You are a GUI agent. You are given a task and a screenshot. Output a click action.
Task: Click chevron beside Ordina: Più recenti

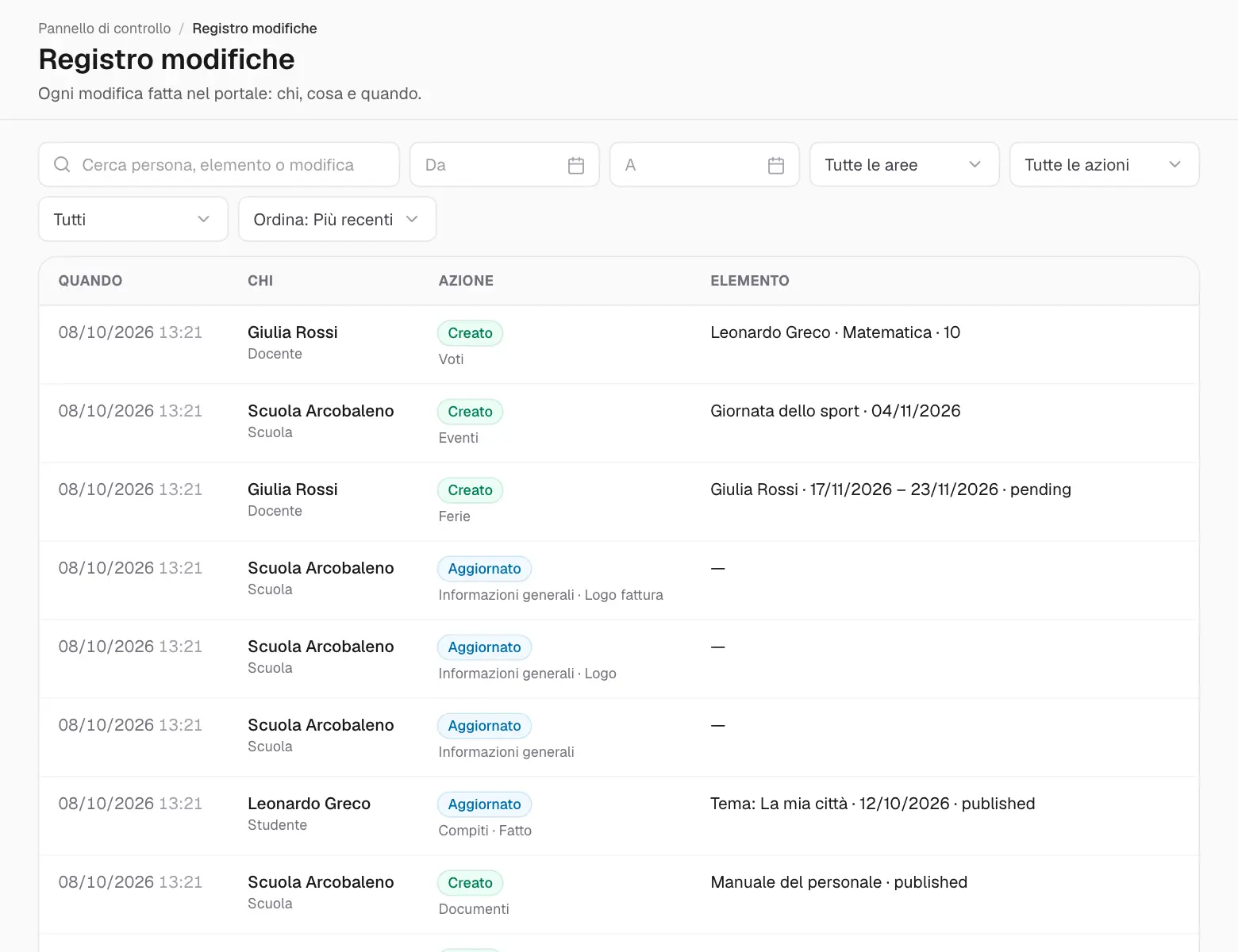[x=412, y=220]
